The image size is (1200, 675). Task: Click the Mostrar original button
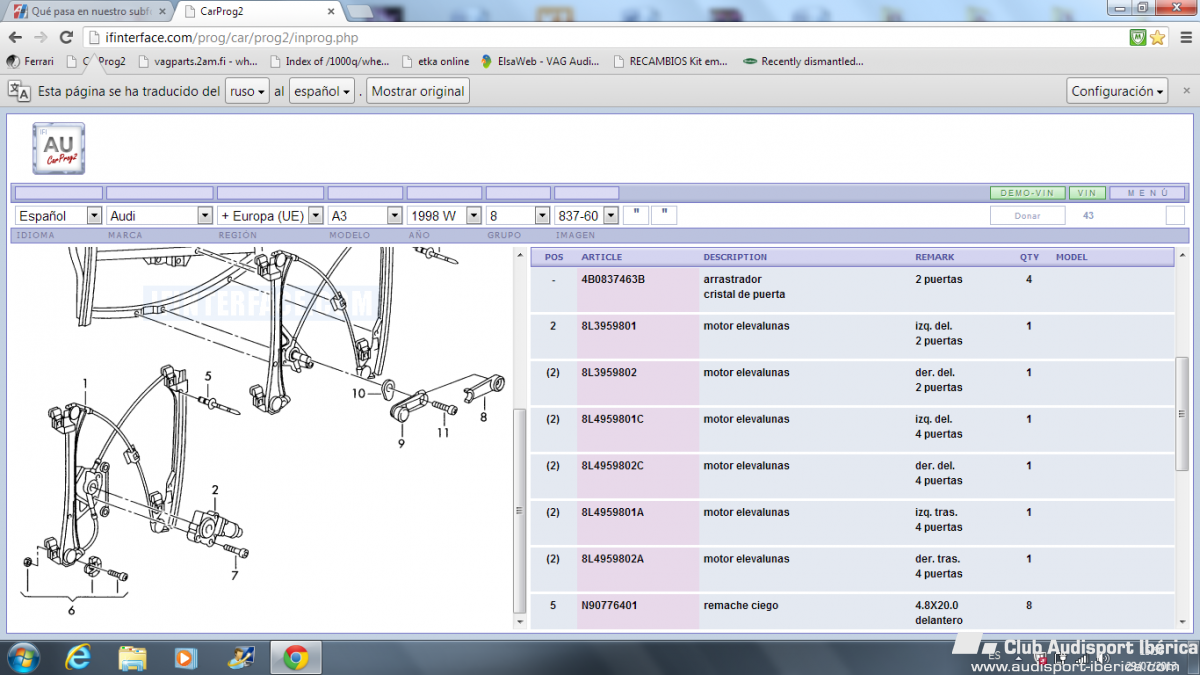(x=418, y=91)
